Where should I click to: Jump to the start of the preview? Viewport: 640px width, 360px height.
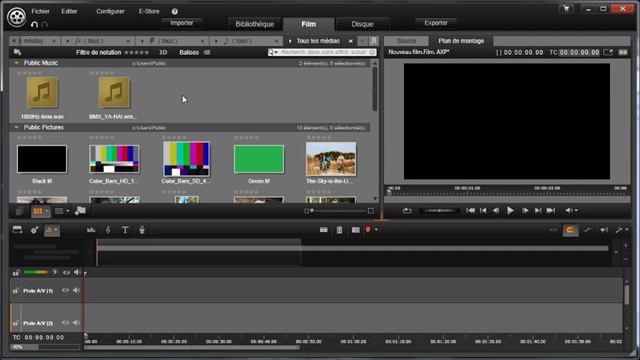point(471,211)
